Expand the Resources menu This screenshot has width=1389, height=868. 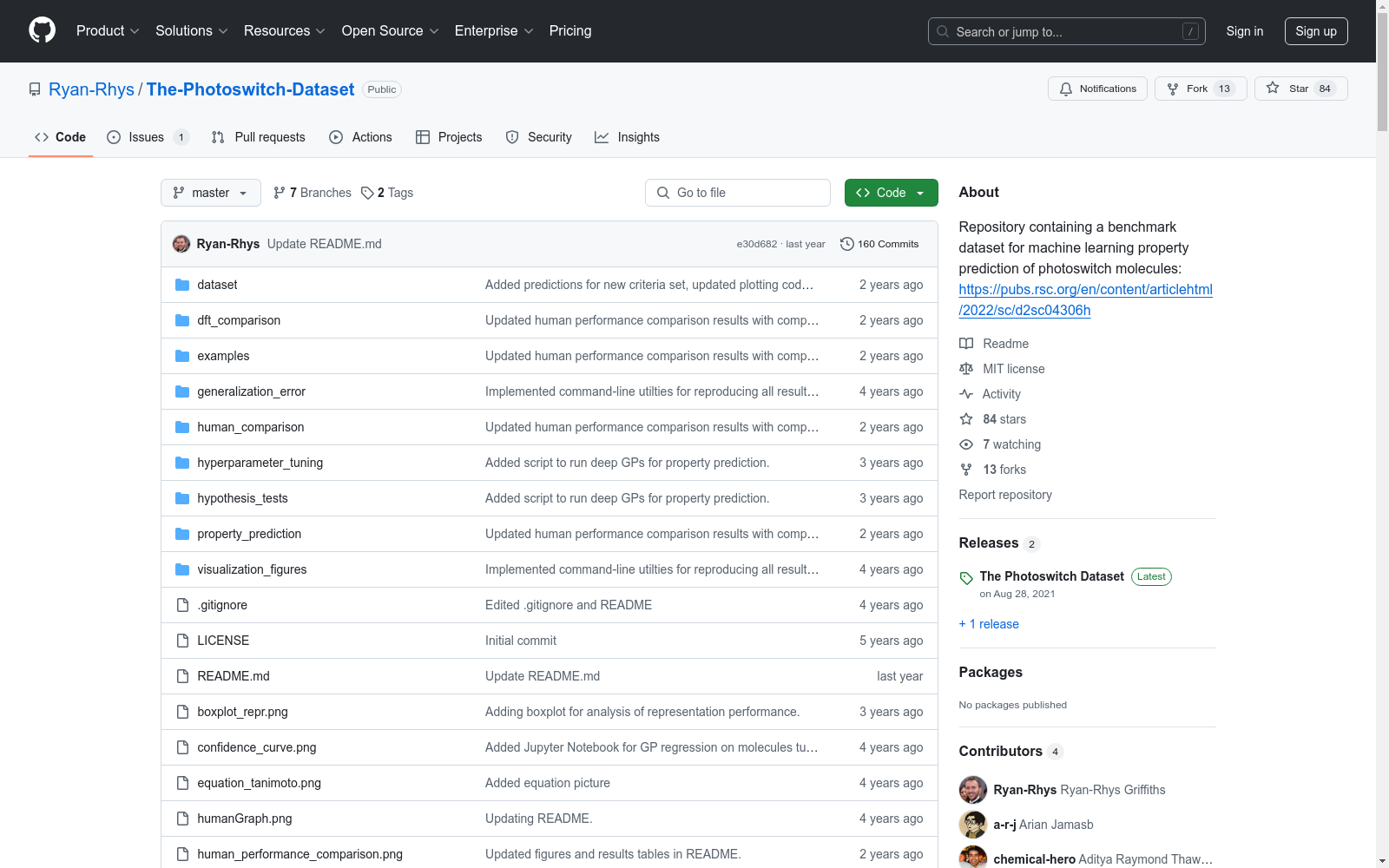(x=285, y=30)
